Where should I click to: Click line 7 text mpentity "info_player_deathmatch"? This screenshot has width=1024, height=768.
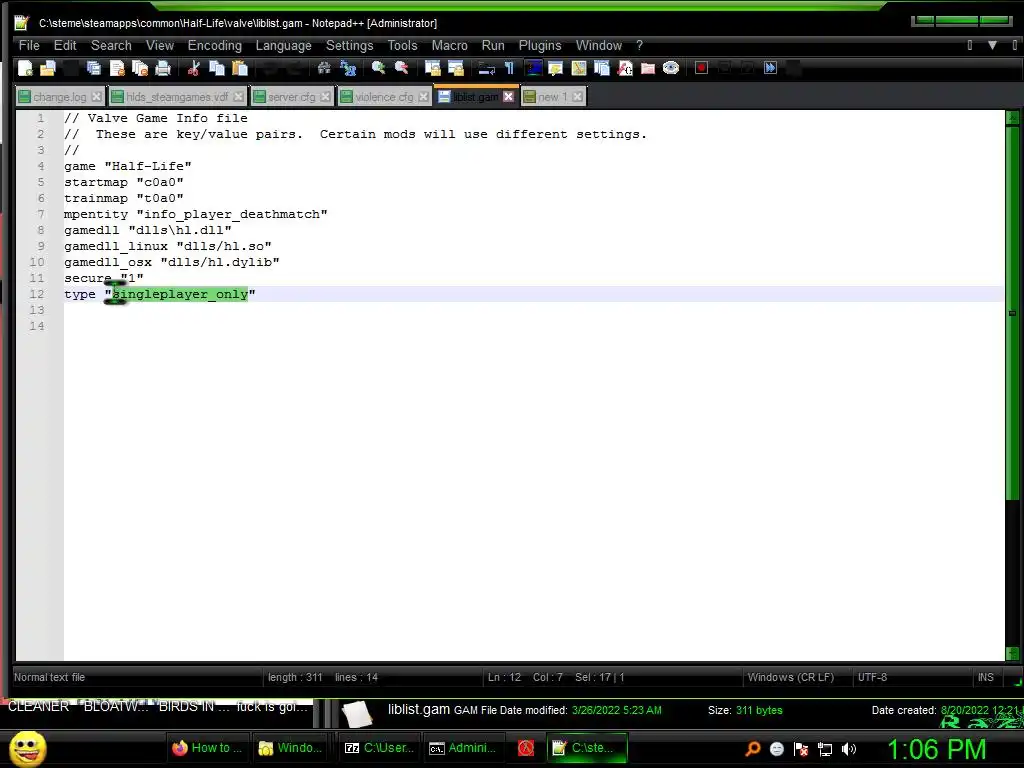point(195,214)
